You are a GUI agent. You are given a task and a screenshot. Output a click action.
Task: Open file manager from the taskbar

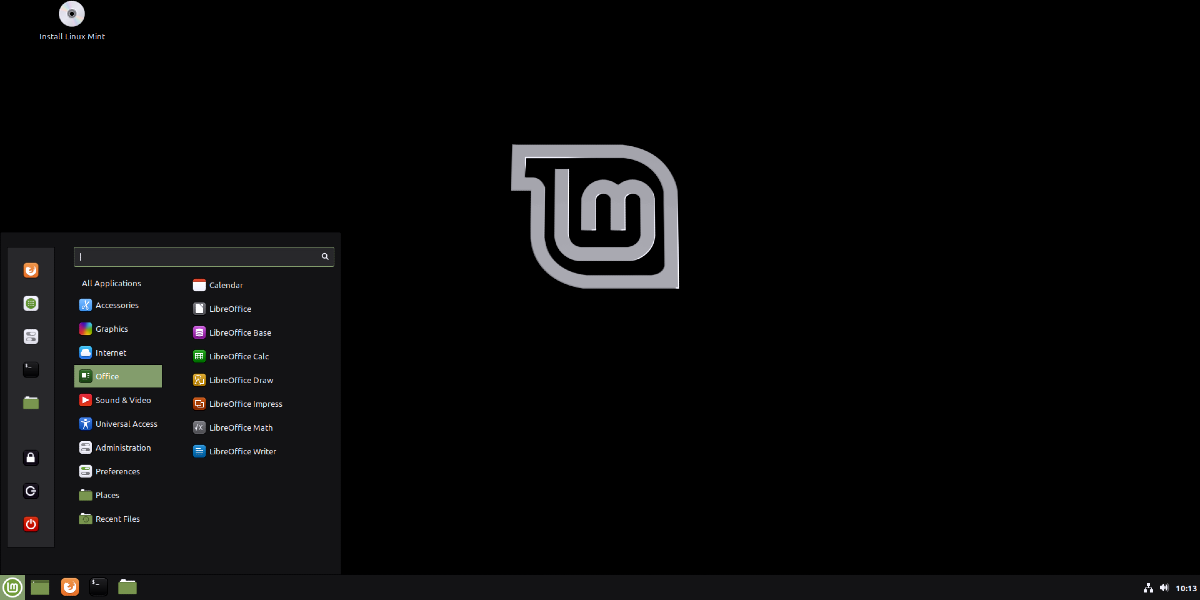[127, 587]
